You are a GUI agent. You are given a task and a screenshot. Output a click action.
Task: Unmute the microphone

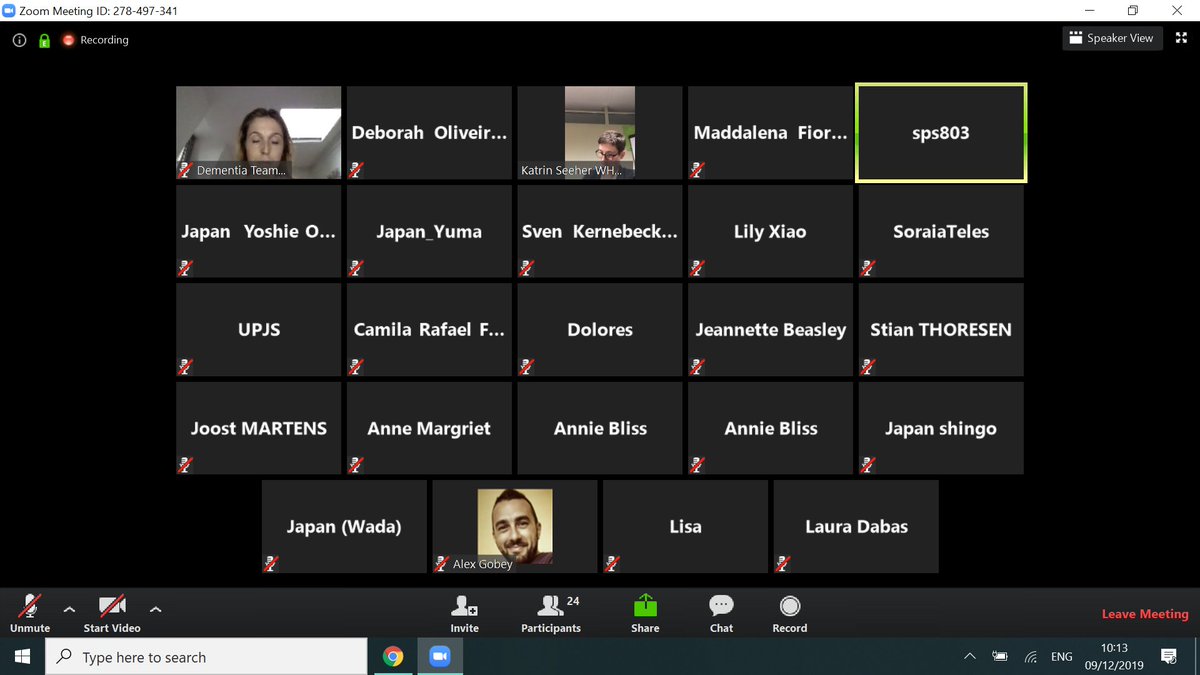coord(30,613)
